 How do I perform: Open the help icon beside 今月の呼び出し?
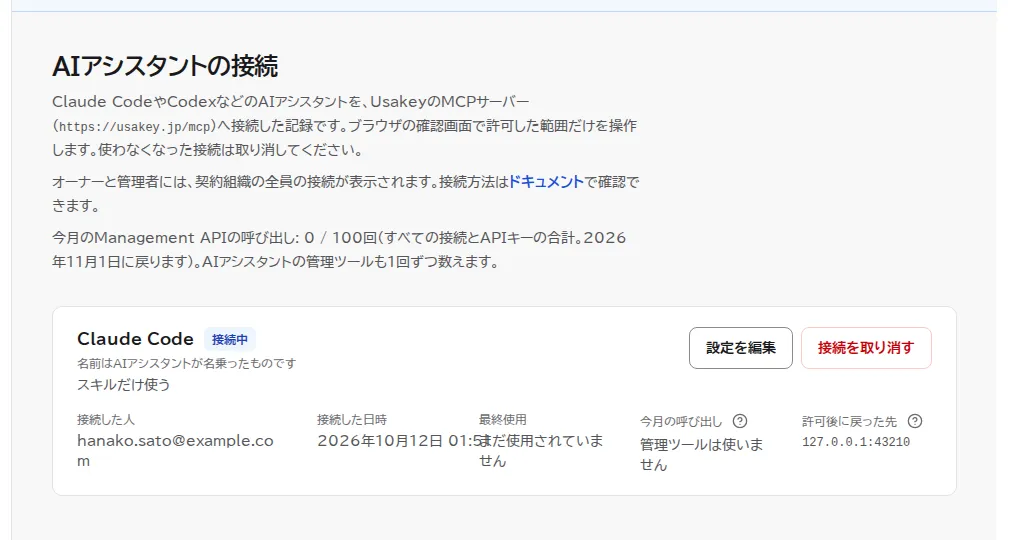pos(740,422)
